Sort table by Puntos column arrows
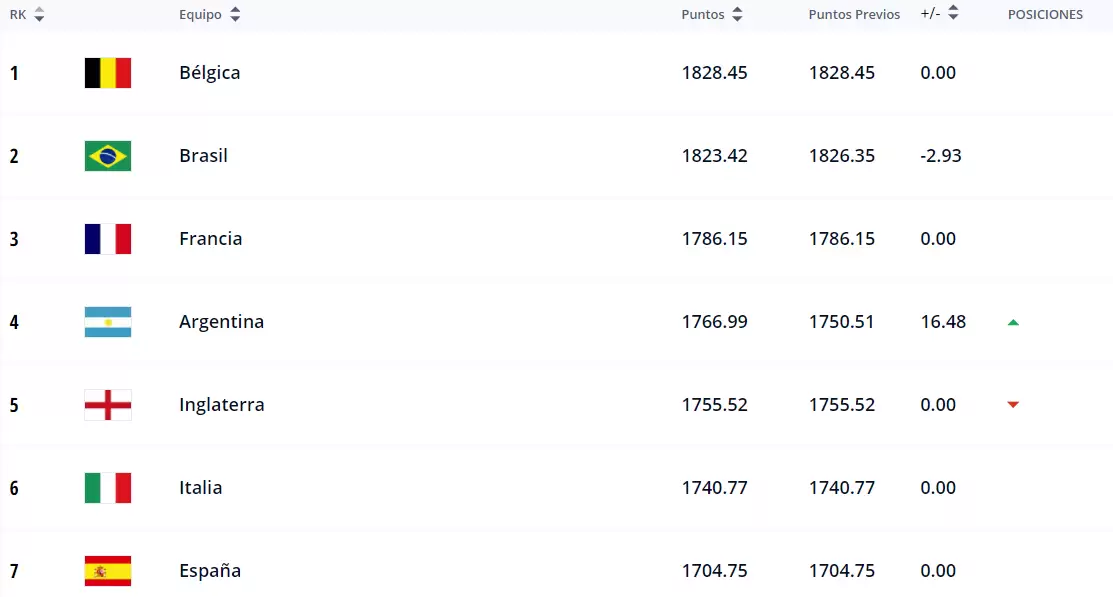1113x597 pixels. click(737, 15)
